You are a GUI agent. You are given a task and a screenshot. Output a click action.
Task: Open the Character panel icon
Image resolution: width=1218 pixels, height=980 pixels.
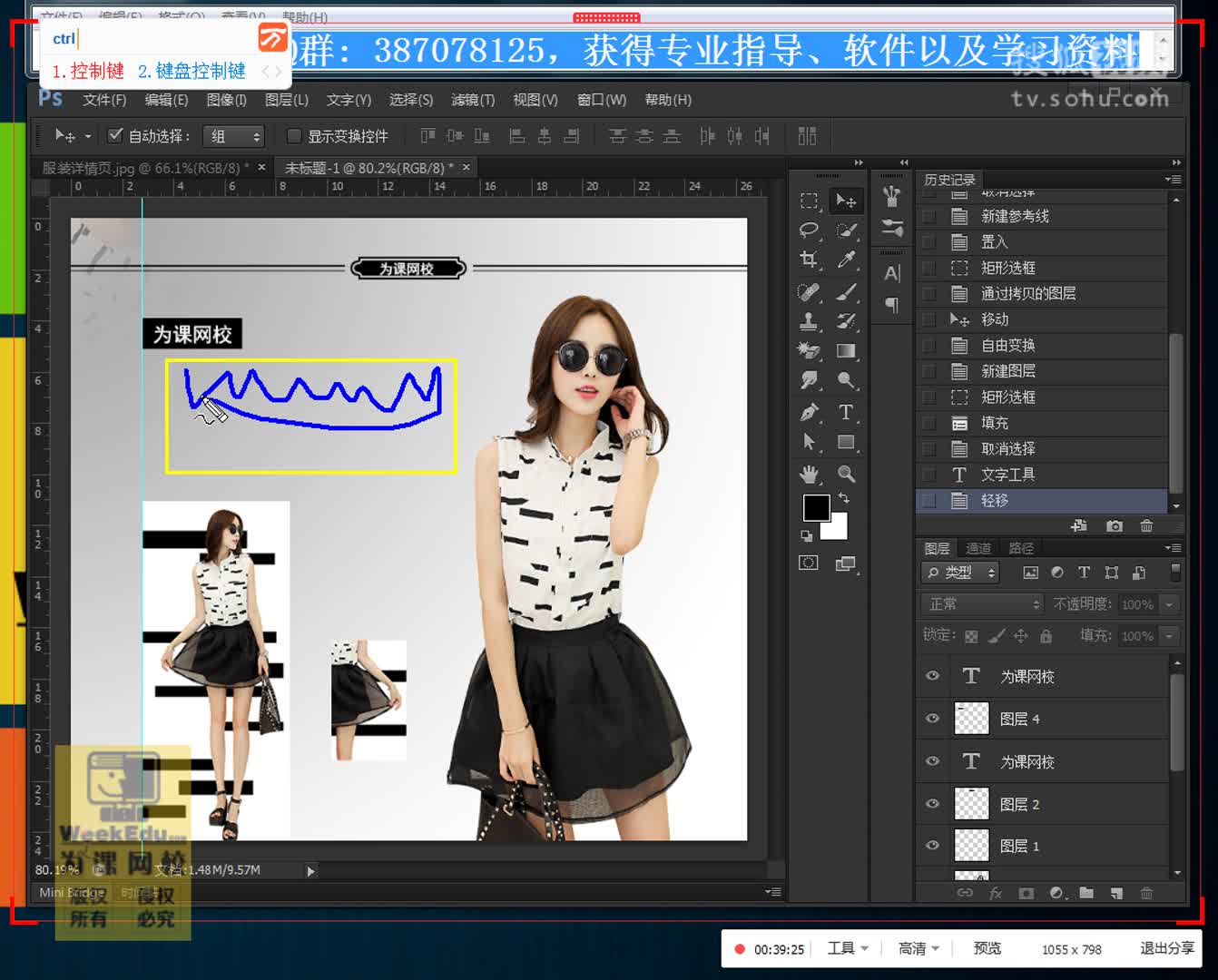click(x=892, y=273)
